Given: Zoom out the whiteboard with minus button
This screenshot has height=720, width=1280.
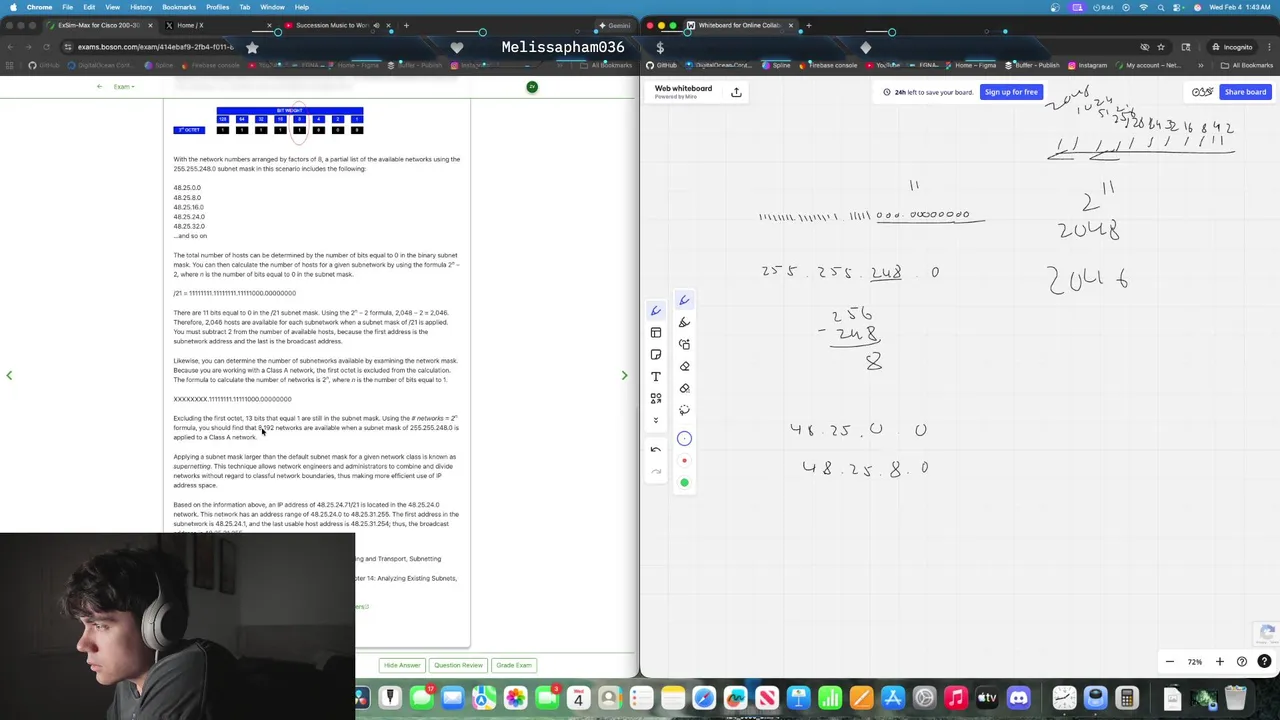Looking at the screenshot, I should pyautogui.click(x=1169, y=662).
